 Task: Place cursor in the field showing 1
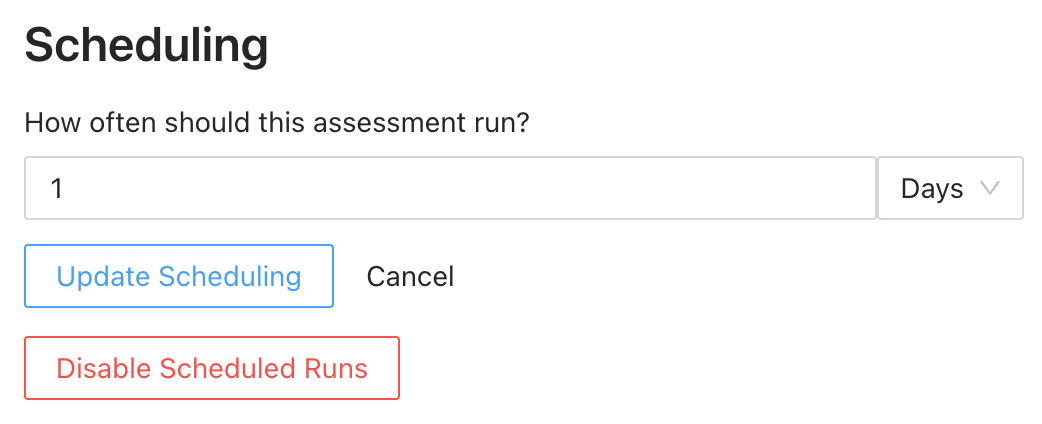coord(450,188)
